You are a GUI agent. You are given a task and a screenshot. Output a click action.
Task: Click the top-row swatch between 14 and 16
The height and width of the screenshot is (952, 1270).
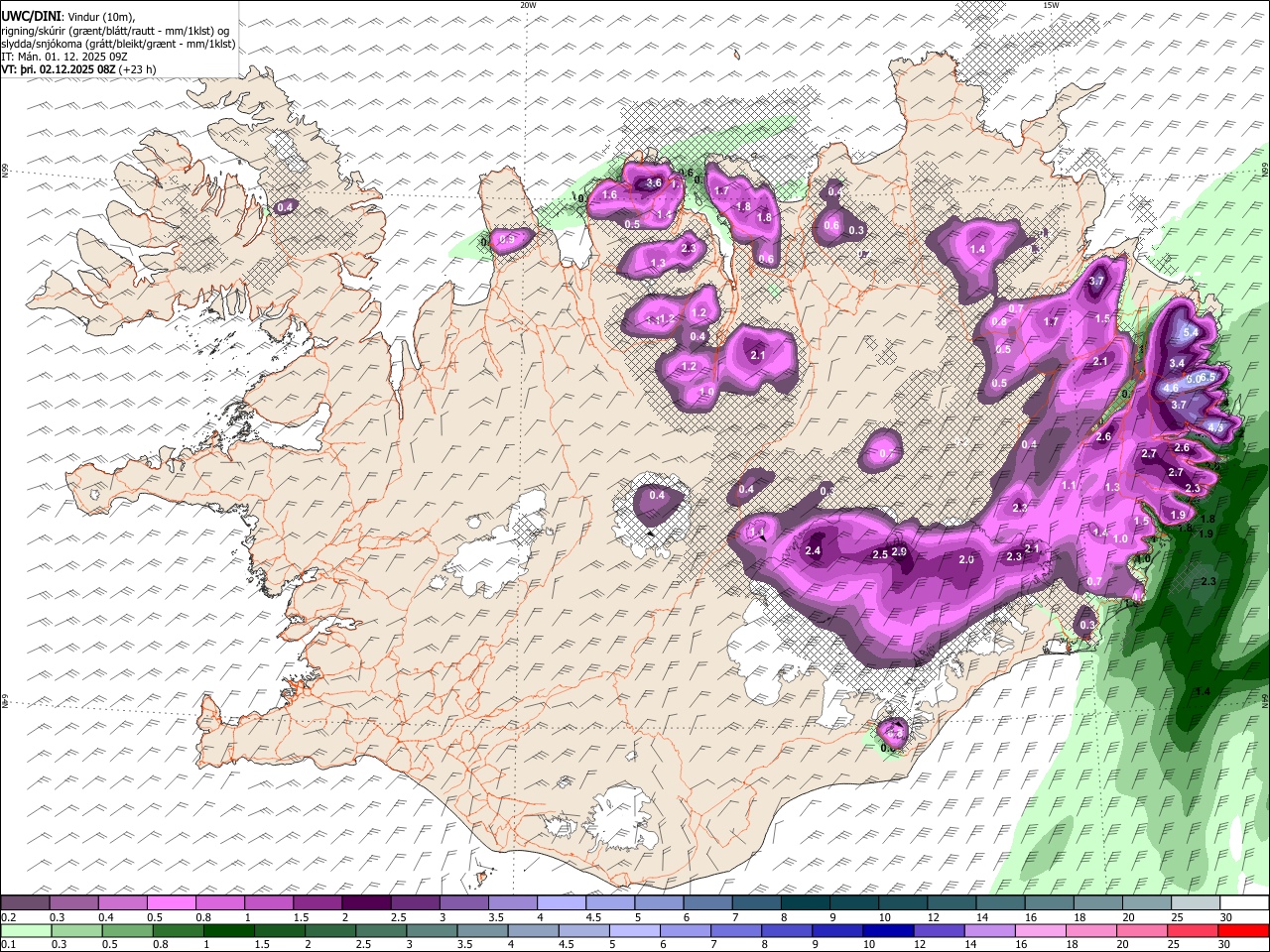click(x=1000, y=903)
